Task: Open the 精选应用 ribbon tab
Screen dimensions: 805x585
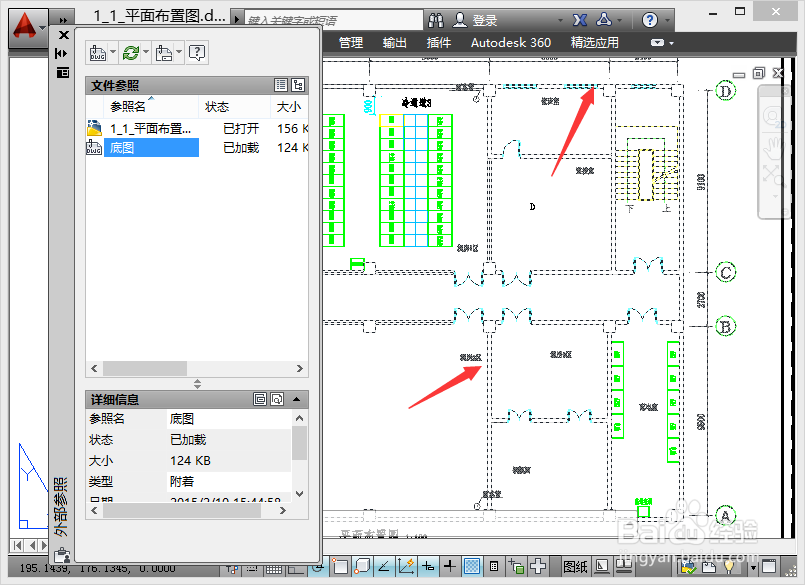Action: [595, 43]
